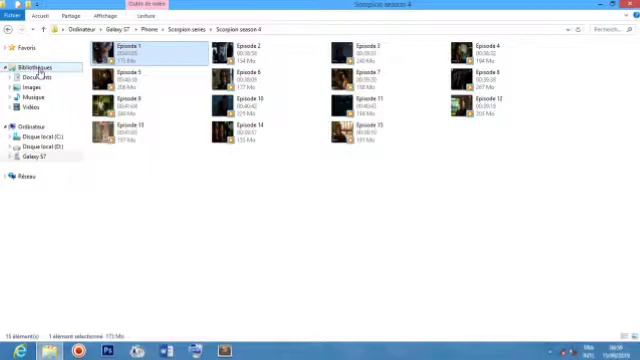Select Favoris in navigation pane
The width and height of the screenshot is (640, 360).
(x=27, y=48)
